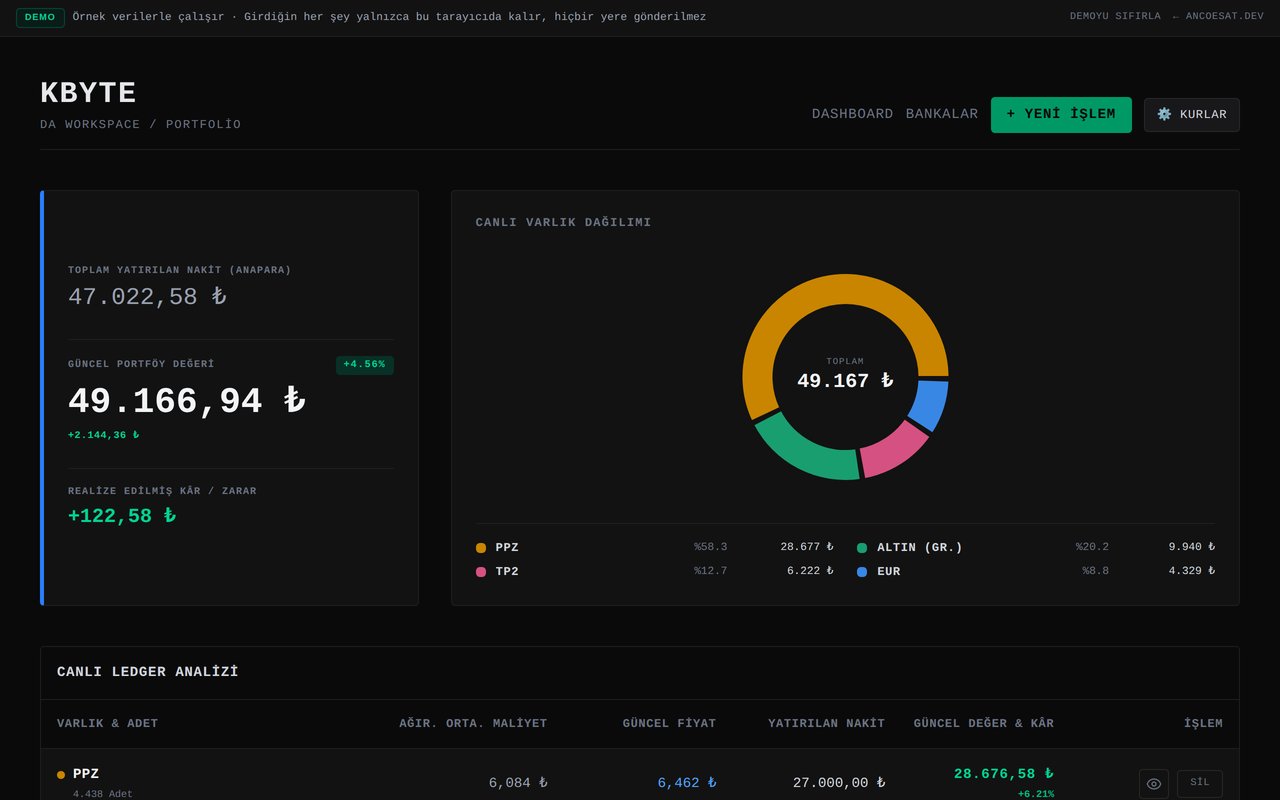Viewport: 1280px width, 800px height.
Task: Click the KBYTE logo title
Action: [x=88, y=93]
